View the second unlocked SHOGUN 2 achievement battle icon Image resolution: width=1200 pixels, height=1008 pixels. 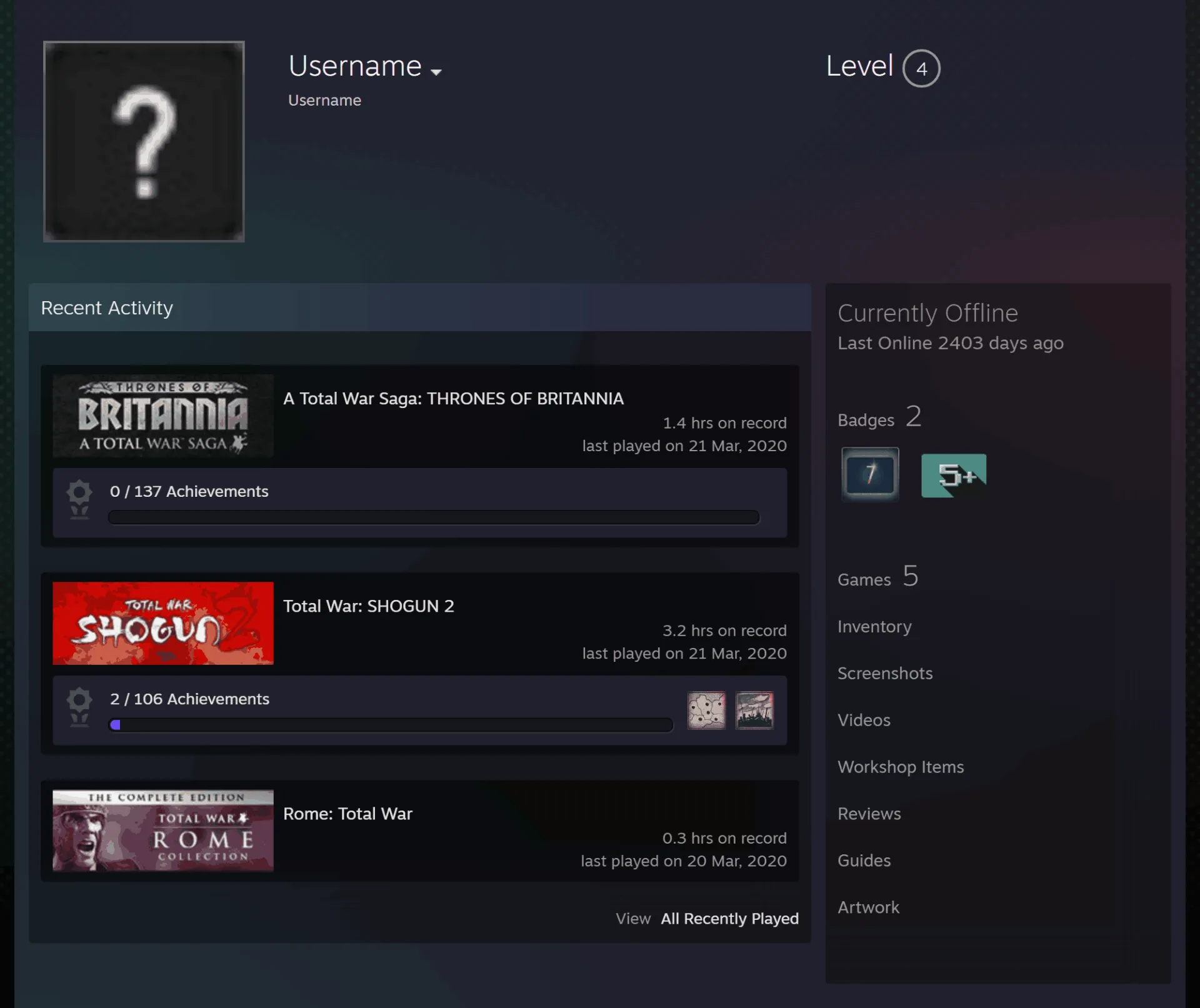click(x=754, y=711)
